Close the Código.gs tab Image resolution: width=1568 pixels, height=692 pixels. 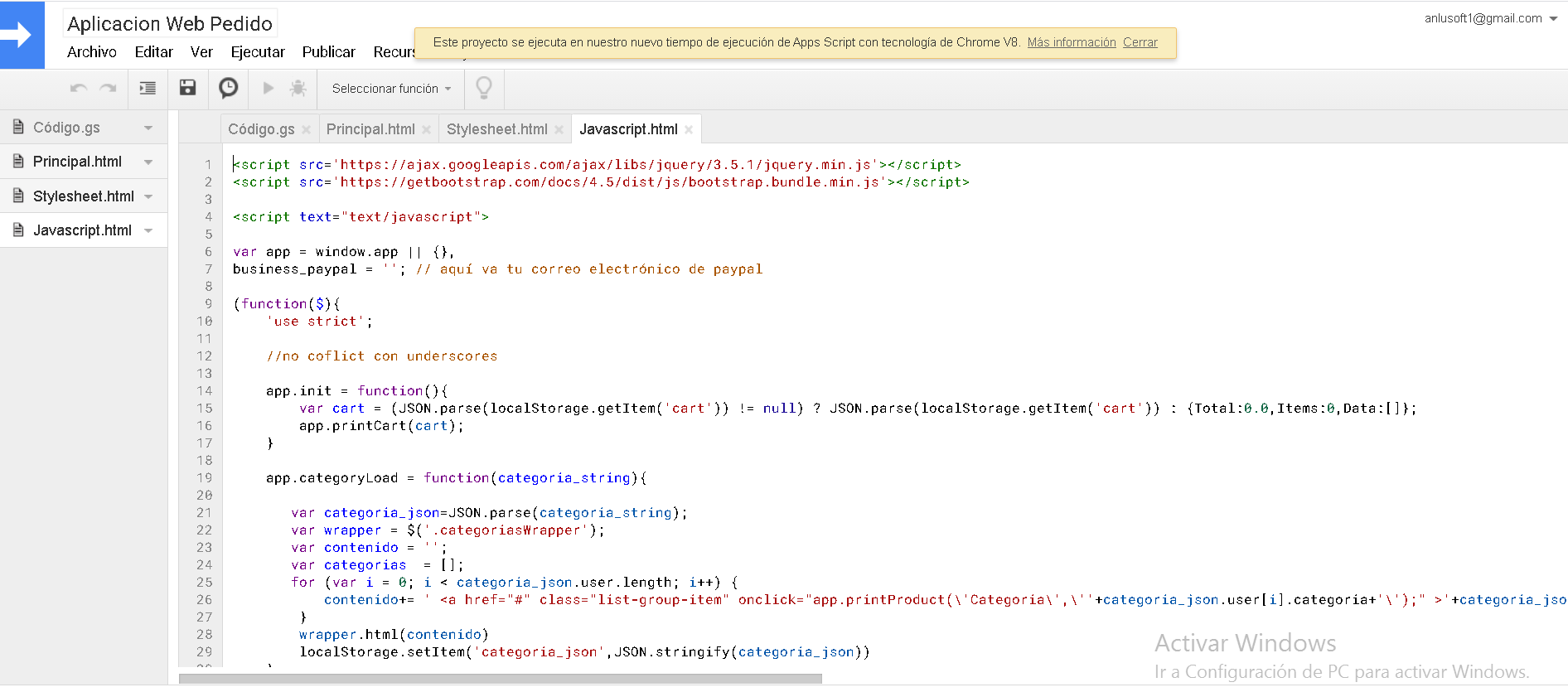pyautogui.click(x=307, y=130)
